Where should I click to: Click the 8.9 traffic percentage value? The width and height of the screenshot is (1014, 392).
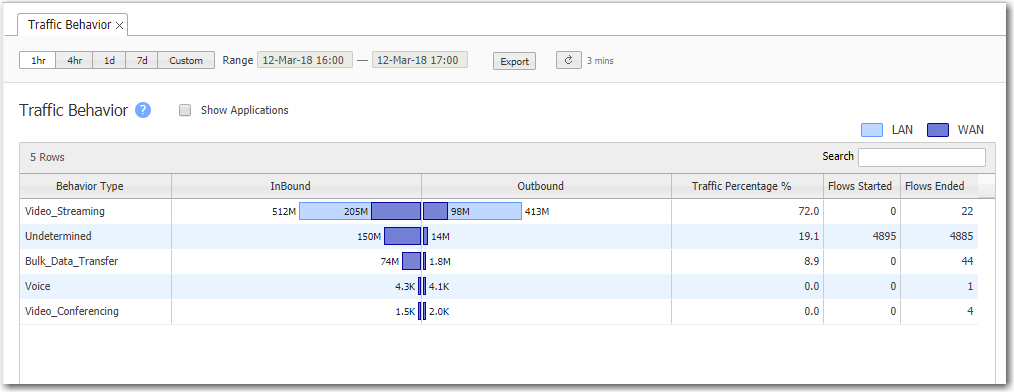[x=811, y=261]
